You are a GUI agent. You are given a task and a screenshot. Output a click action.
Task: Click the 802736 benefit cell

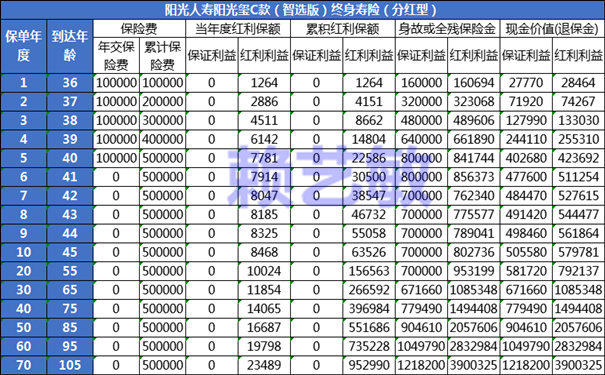[x=474, y=253]
